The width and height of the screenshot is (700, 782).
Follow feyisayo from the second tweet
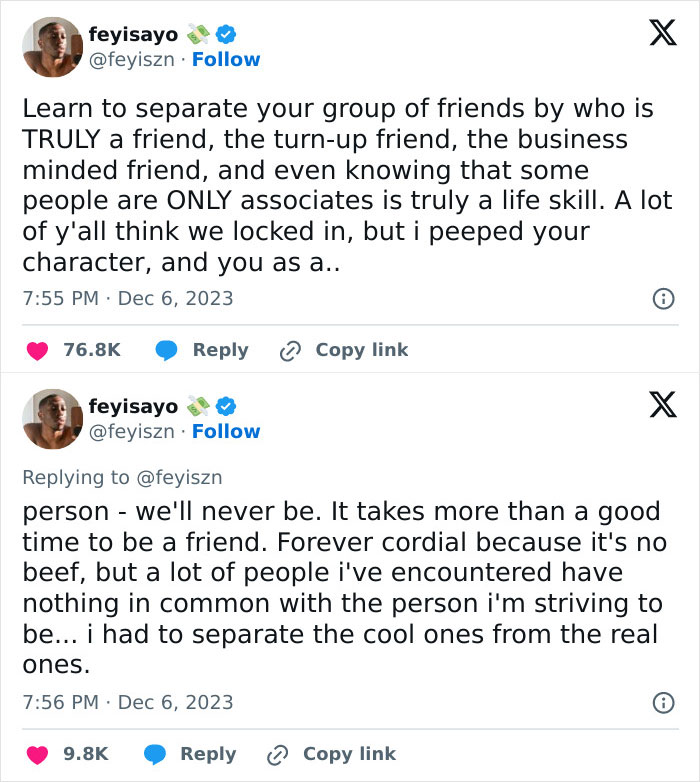click(x=226, y=432)
